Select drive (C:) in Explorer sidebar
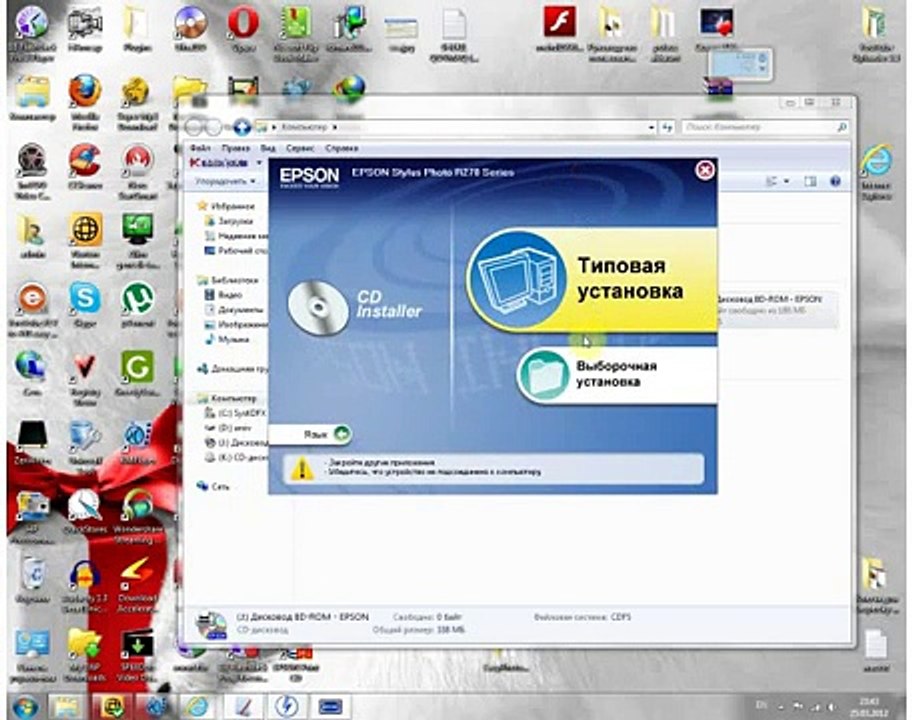The image size is (912, 720). (x=241, y=413)
